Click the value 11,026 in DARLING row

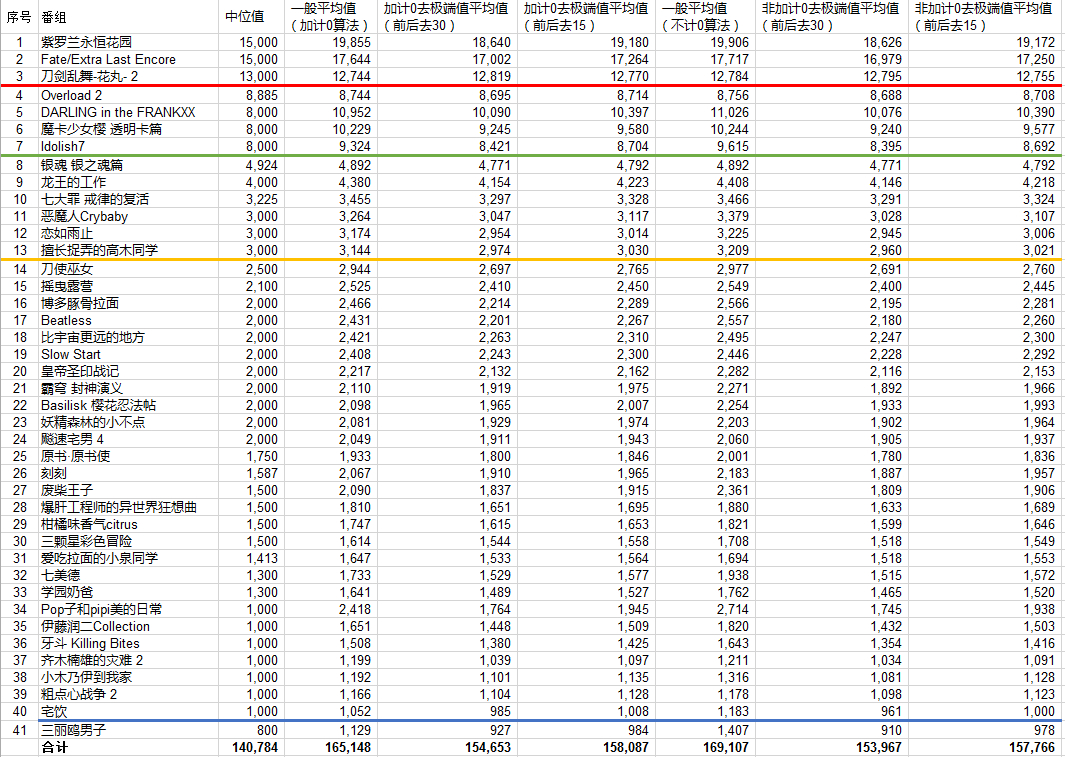[729, 112]
